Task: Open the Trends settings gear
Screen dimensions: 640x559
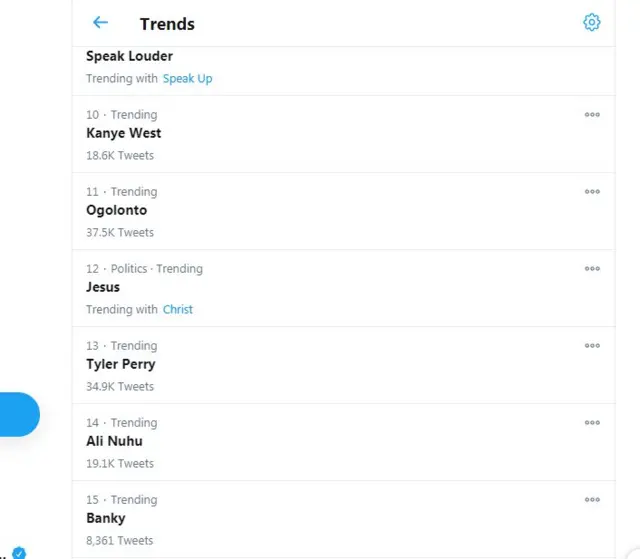Action: pos(591,23)
